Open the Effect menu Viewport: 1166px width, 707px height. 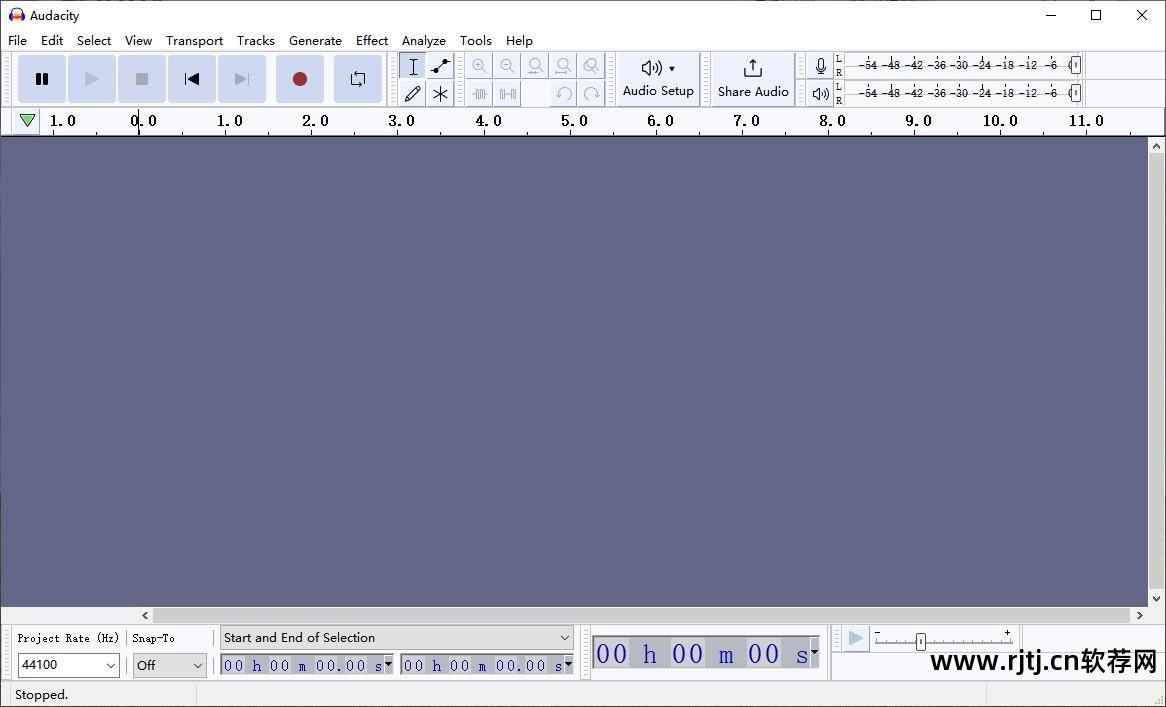372,40
